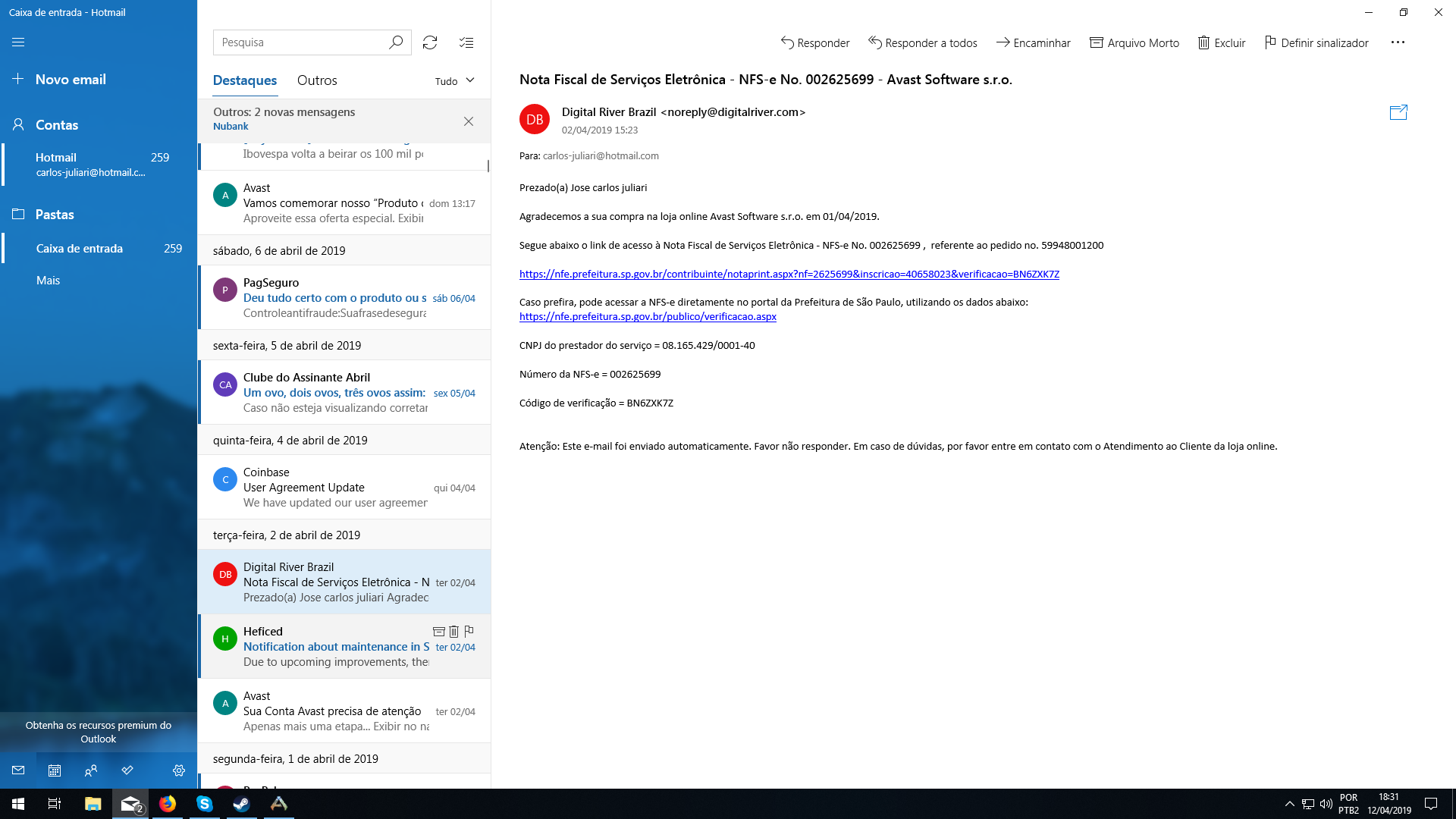Open the volume control icon

click(1326, 804)
